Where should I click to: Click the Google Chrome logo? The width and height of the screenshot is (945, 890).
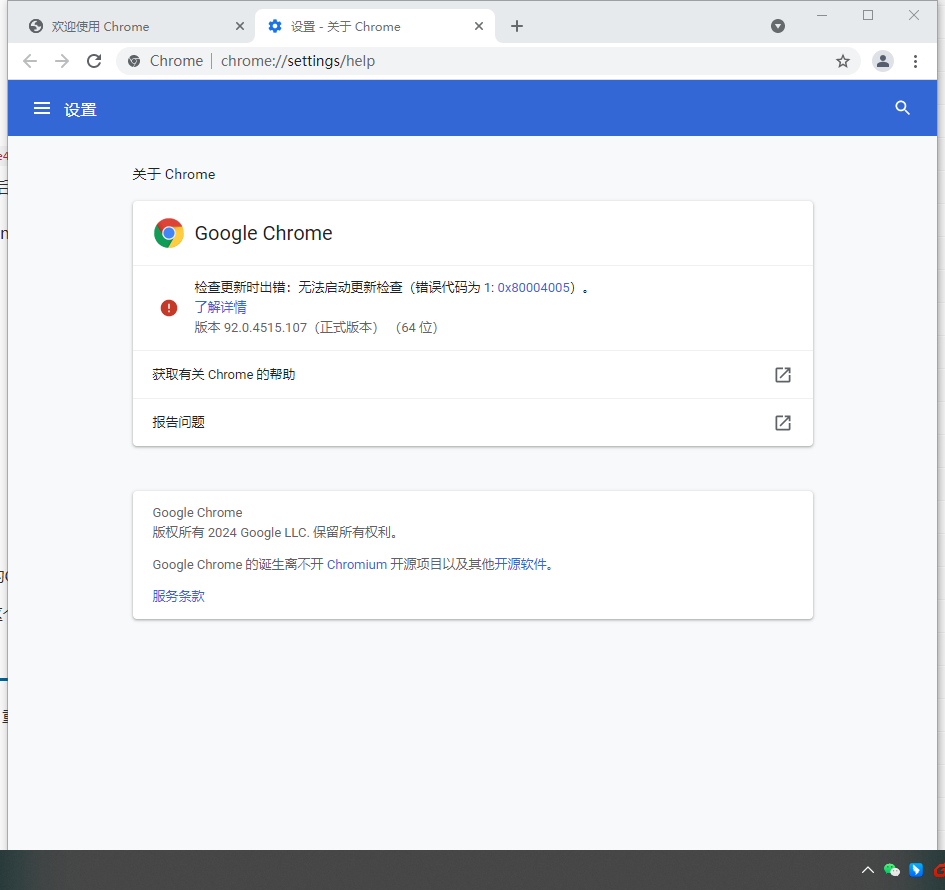pyautogui.click(x=169, y=233)
